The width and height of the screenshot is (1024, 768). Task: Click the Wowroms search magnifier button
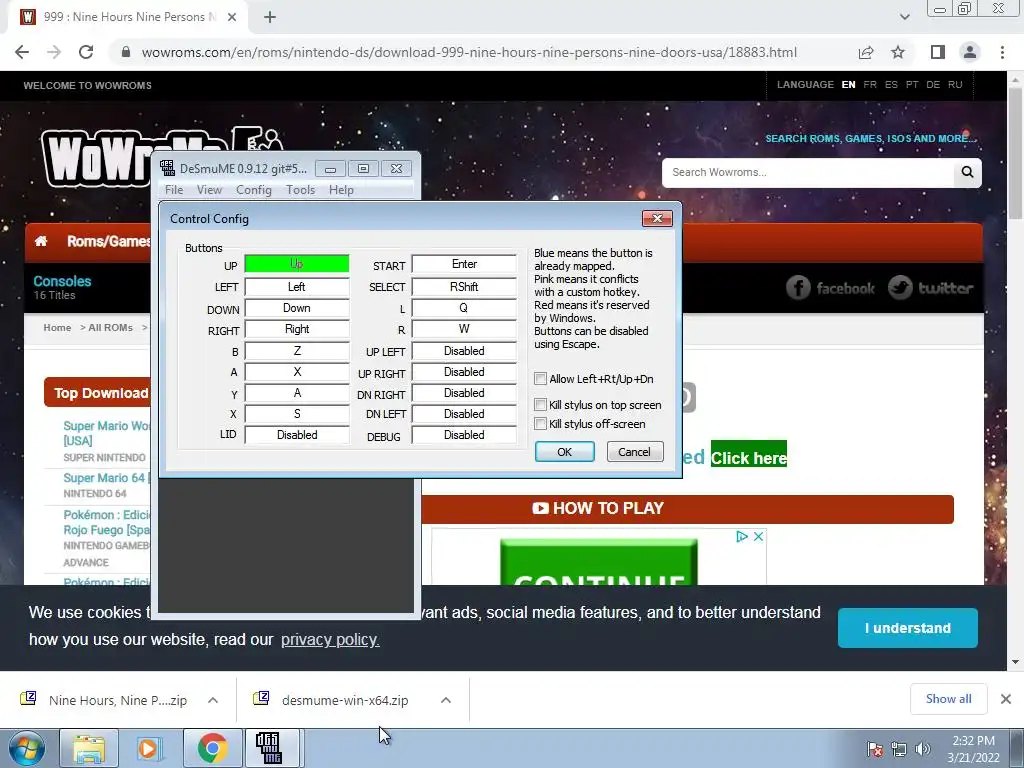click(x=967, y=172)
